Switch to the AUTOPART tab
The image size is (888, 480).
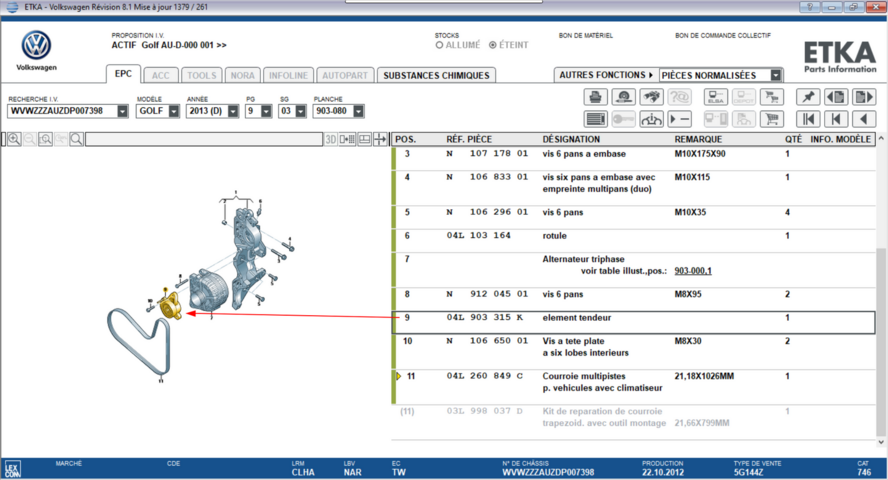click(345, 75)
